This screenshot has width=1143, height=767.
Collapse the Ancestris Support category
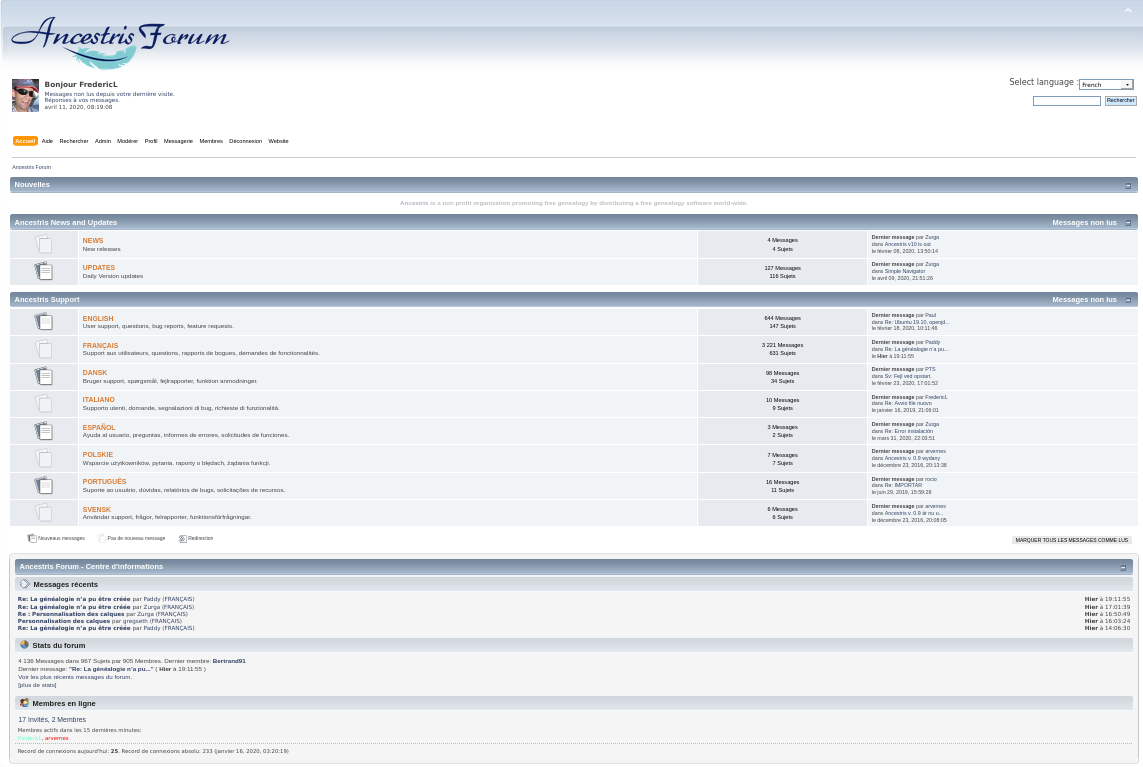point(1128,300)
